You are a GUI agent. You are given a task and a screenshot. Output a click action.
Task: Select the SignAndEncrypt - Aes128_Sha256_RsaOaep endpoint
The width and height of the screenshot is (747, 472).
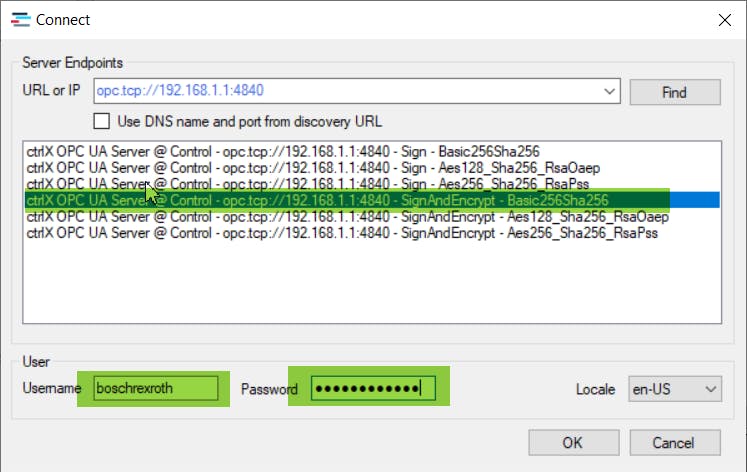coord(372,217)
